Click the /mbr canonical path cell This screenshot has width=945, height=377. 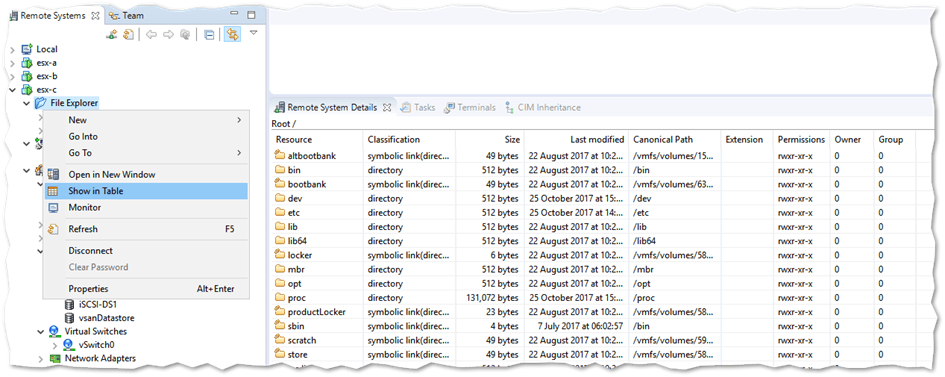643,269
